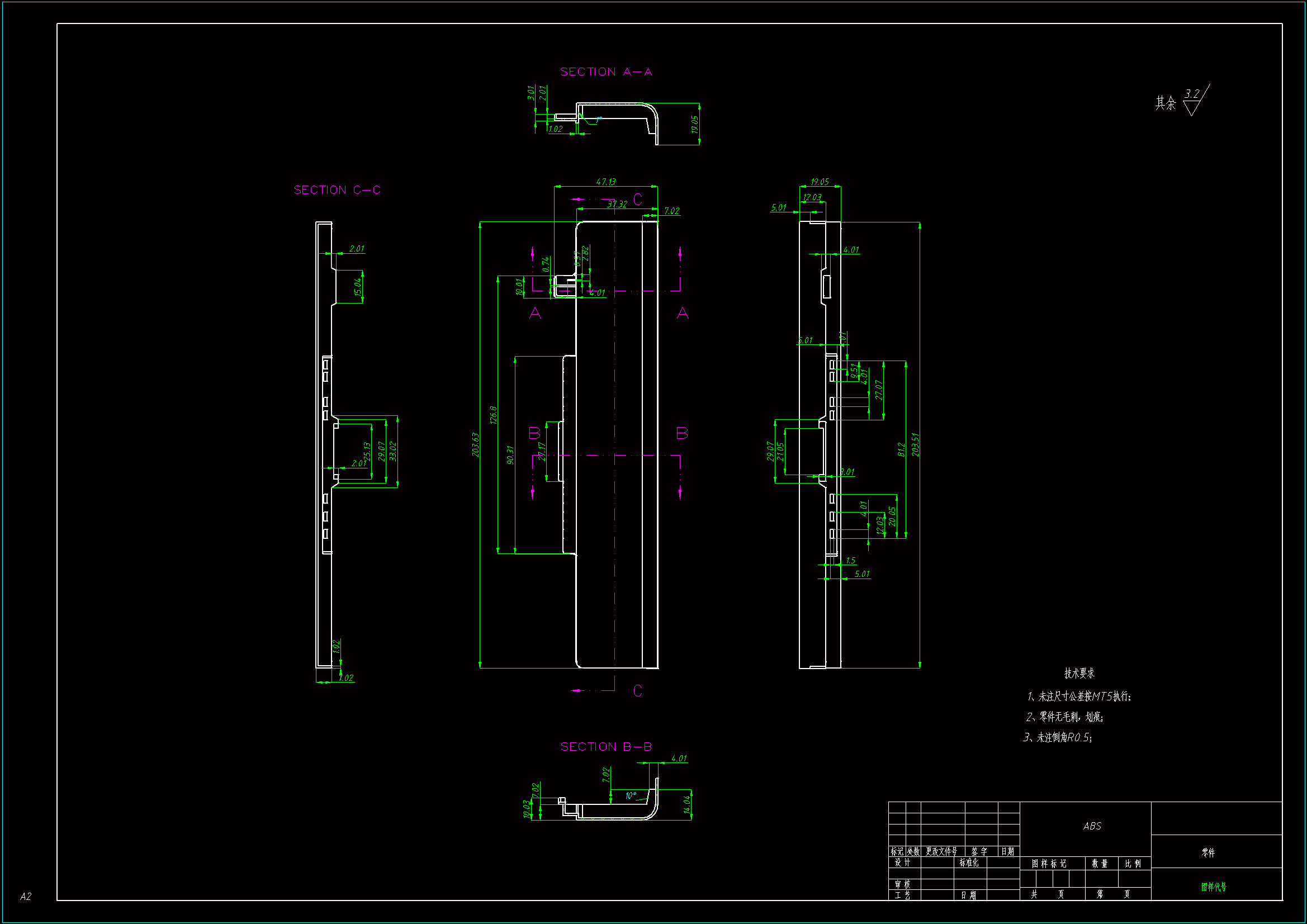The width and height of the screenshot is (1307, 924).
Task: Click technical note 3 about R0.5 chamfer
Action: click(1058, 737)
